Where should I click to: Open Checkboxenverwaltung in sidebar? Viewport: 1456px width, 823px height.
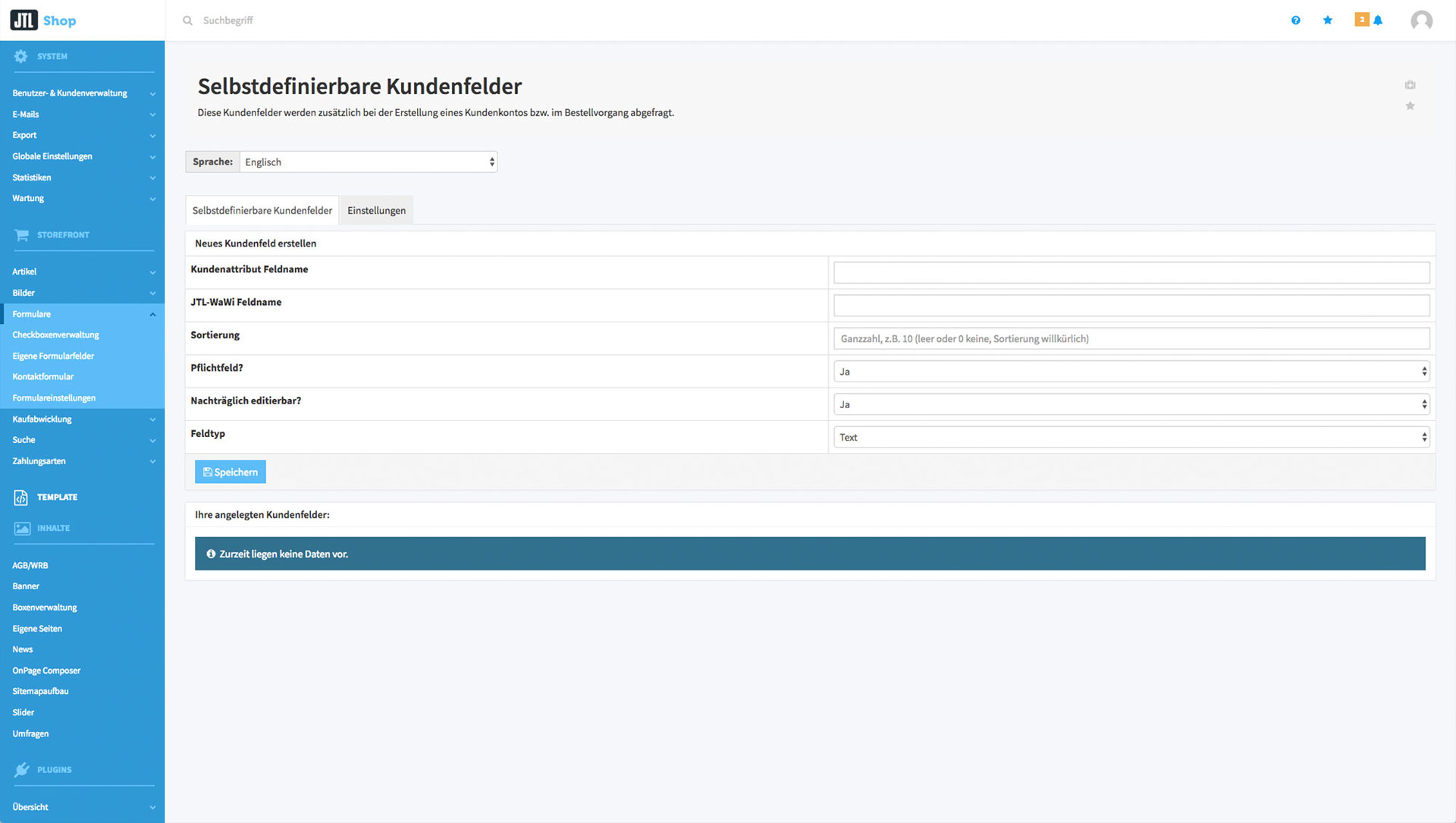point(55,335)
